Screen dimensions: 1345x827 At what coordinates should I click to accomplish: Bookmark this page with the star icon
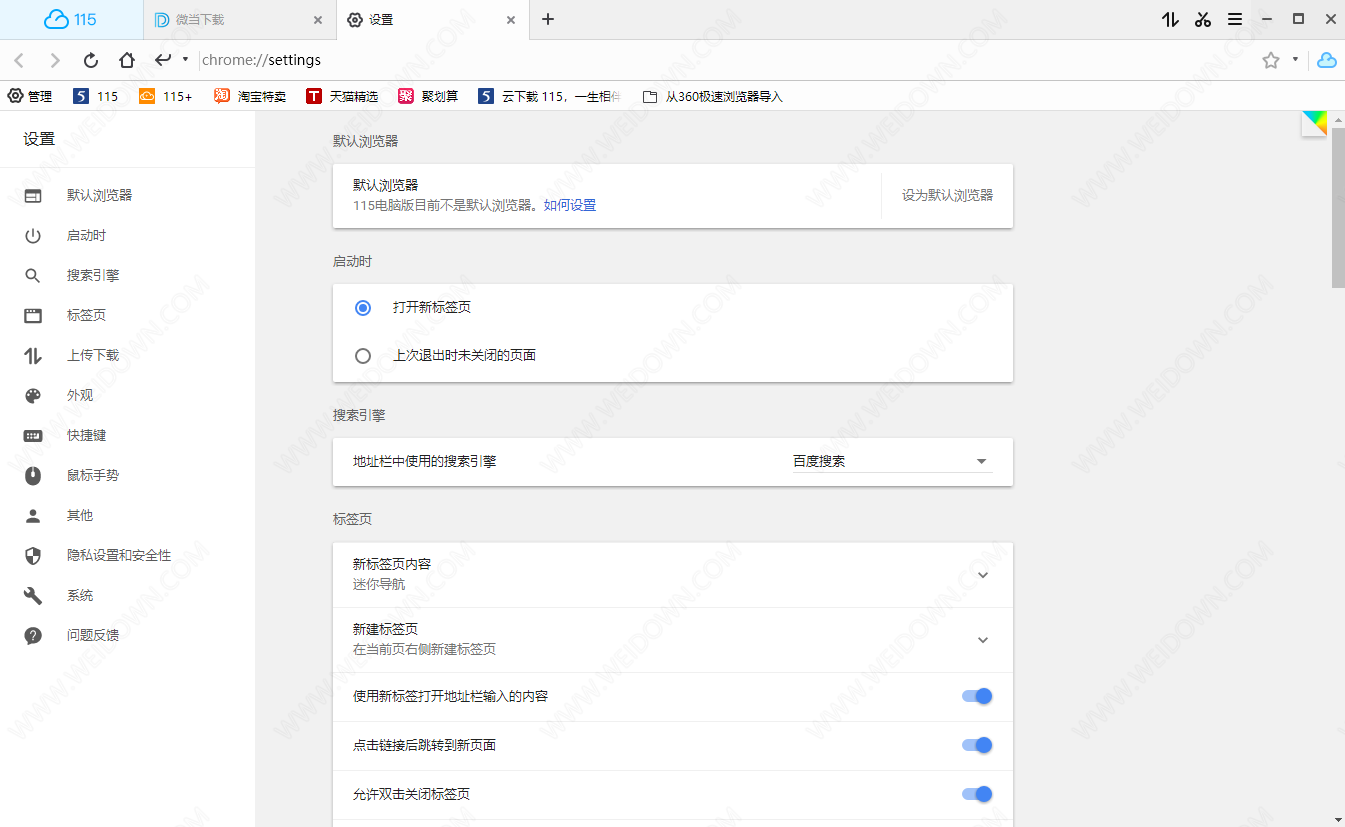coord(1271,60)
